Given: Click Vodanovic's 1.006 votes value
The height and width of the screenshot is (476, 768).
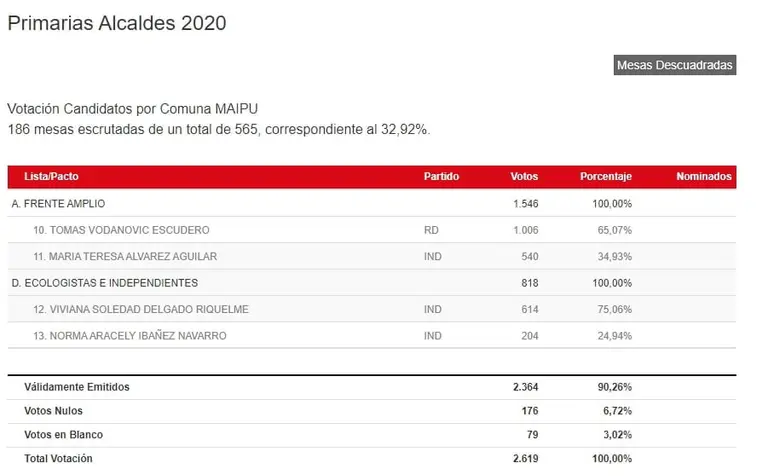Looking at the screenshot, I should pos(525,230).
